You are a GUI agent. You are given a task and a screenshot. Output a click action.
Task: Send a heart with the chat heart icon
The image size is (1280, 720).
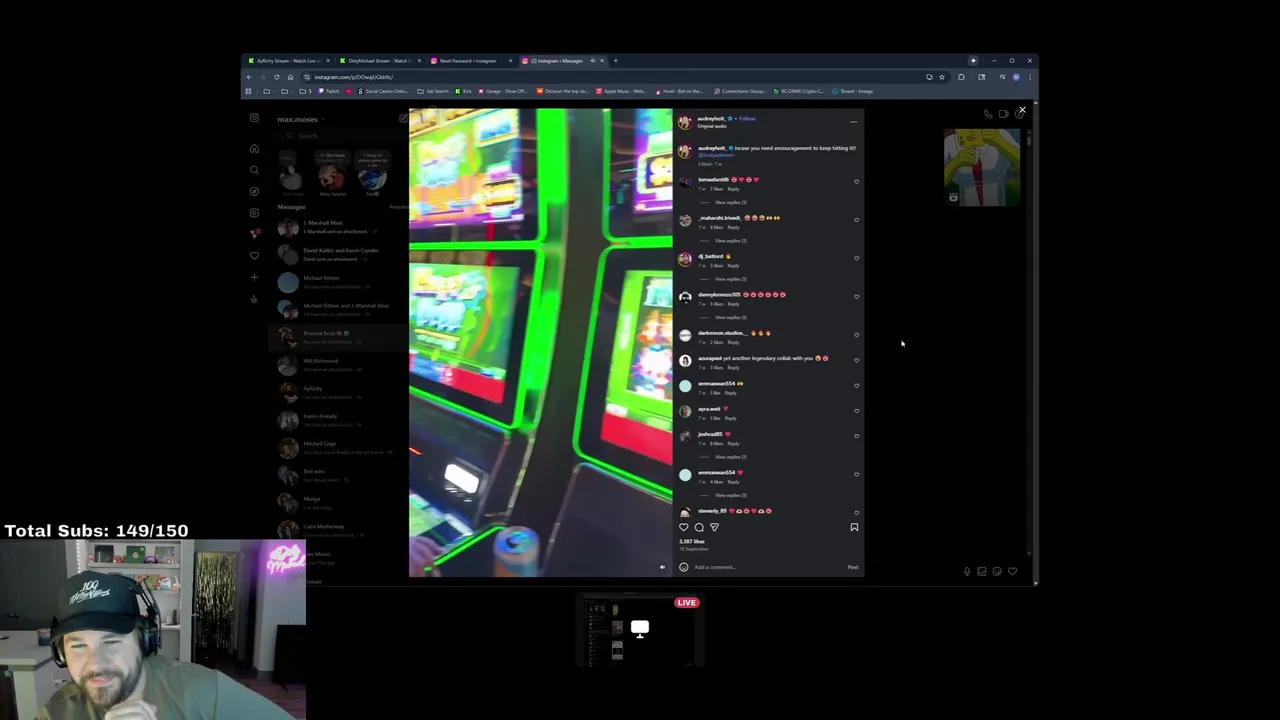1012,571
